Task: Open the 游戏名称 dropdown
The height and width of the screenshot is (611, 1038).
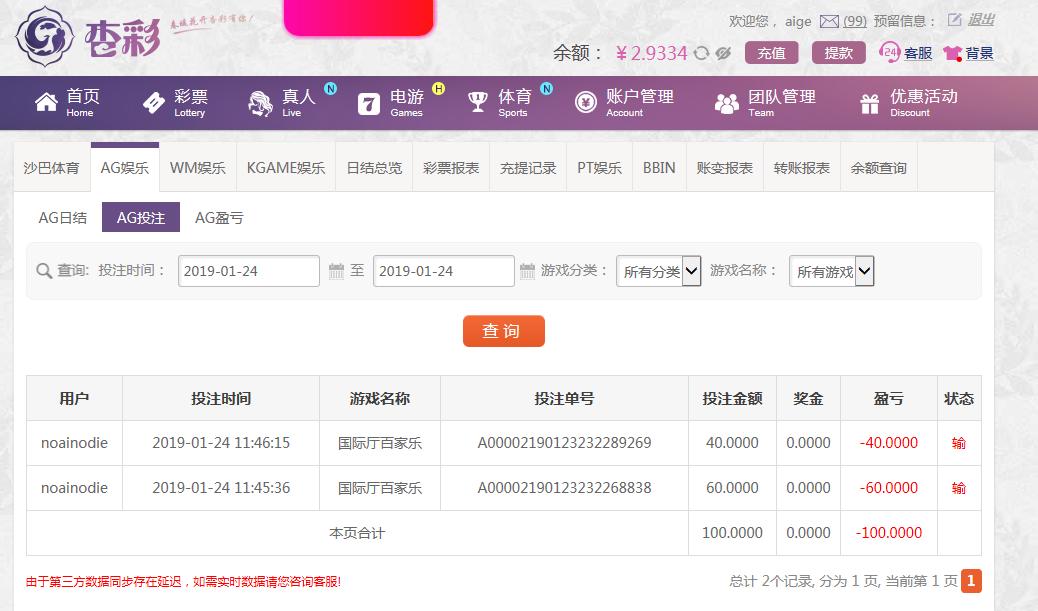Action: (x=831, y=271)
